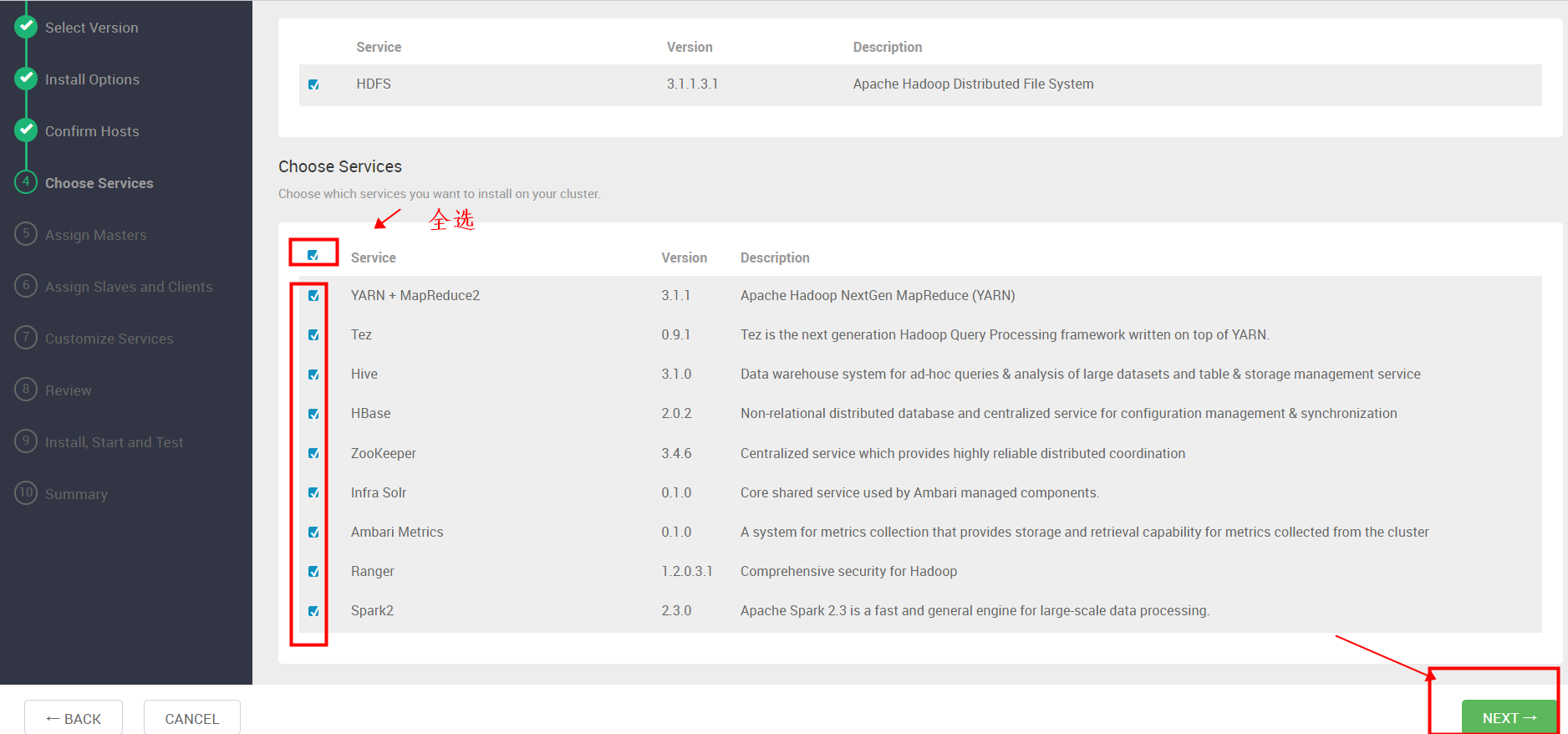Uncheck the Ranger service checkbox

[313, 572]
